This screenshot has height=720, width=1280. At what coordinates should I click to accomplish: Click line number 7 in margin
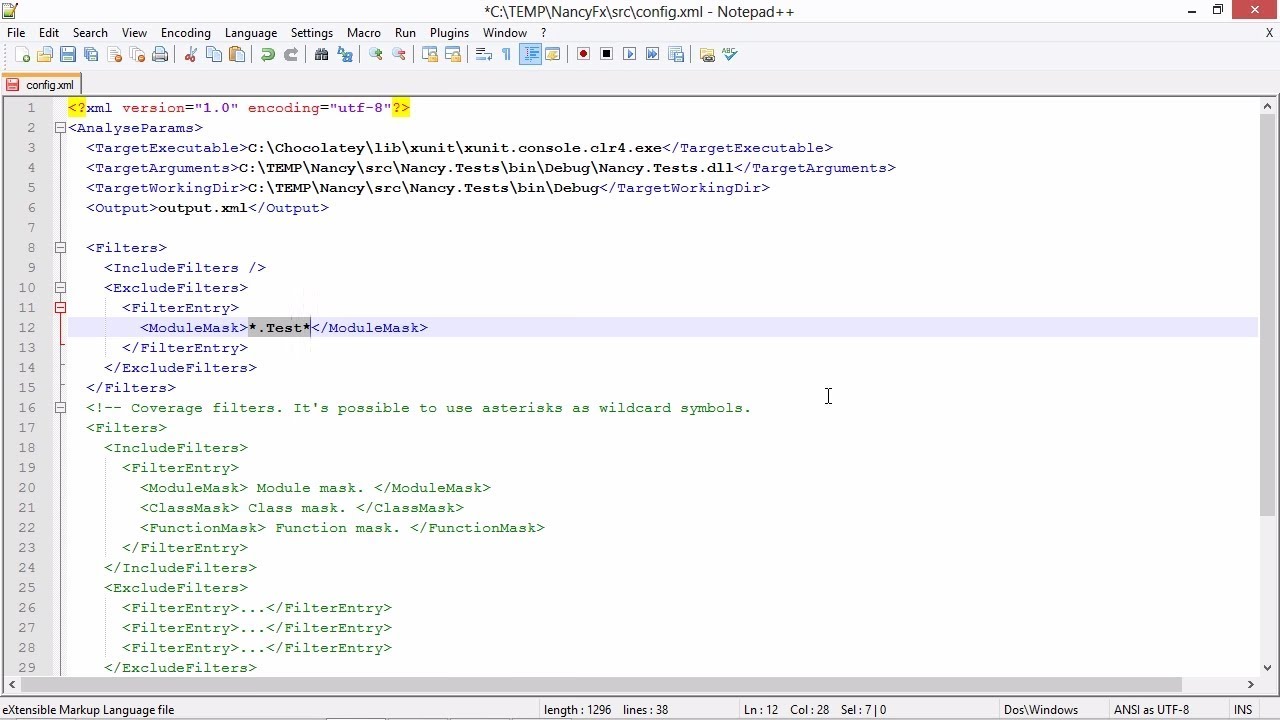click(31, 228)
